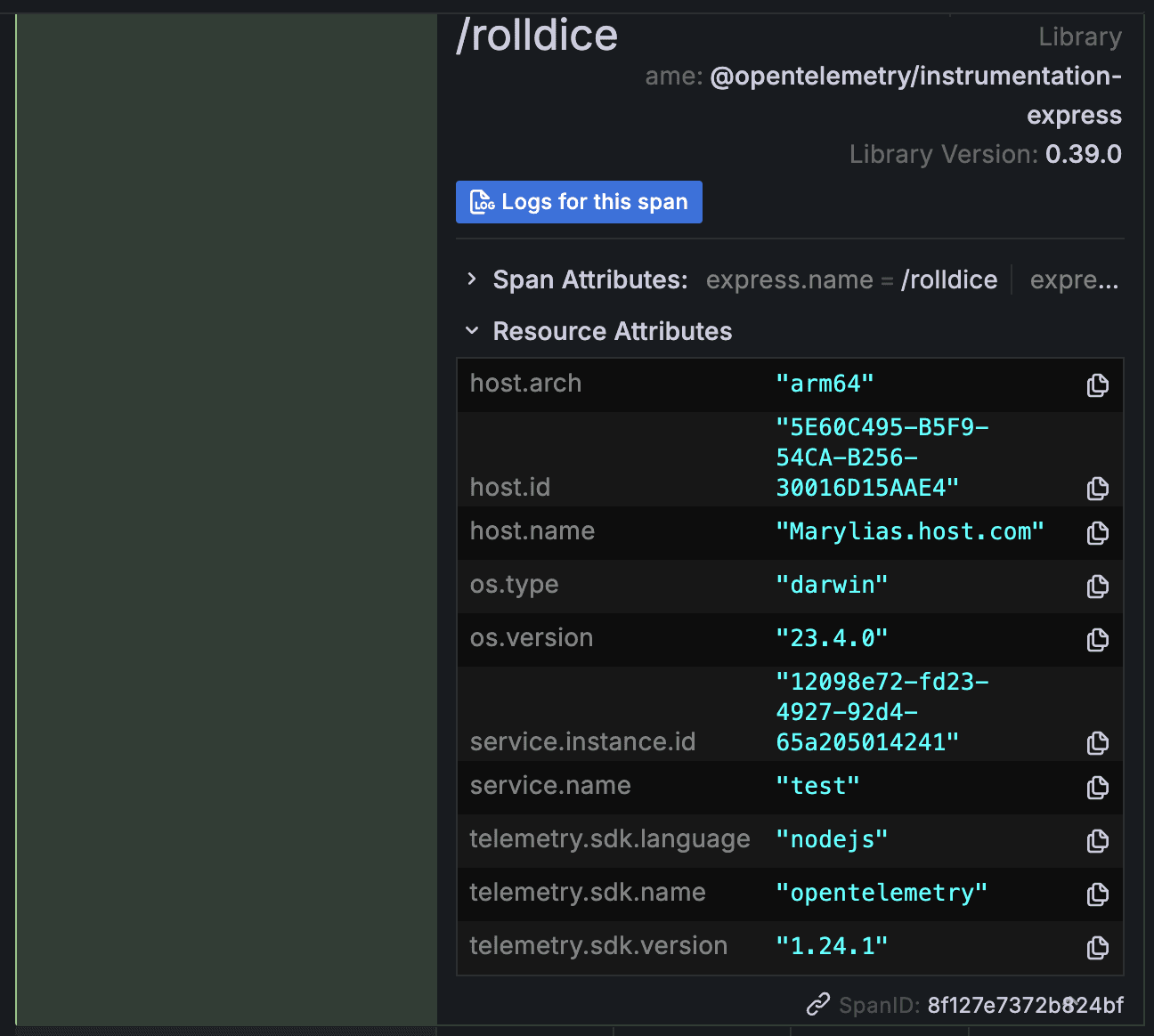
Task: Copy the telemetry.sdk.version value
Action: click(1098, 947)
